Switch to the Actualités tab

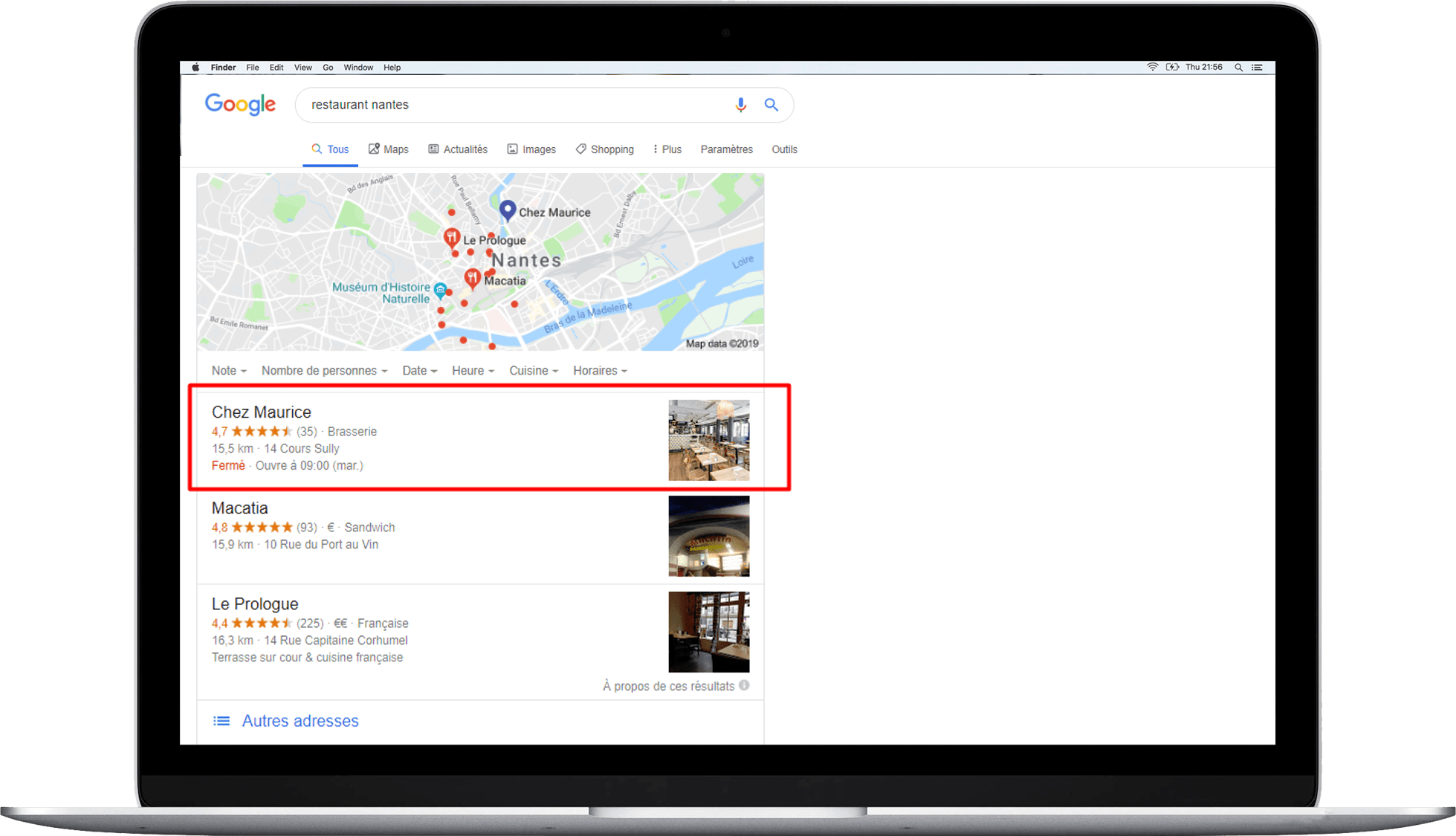pos(458,149)
